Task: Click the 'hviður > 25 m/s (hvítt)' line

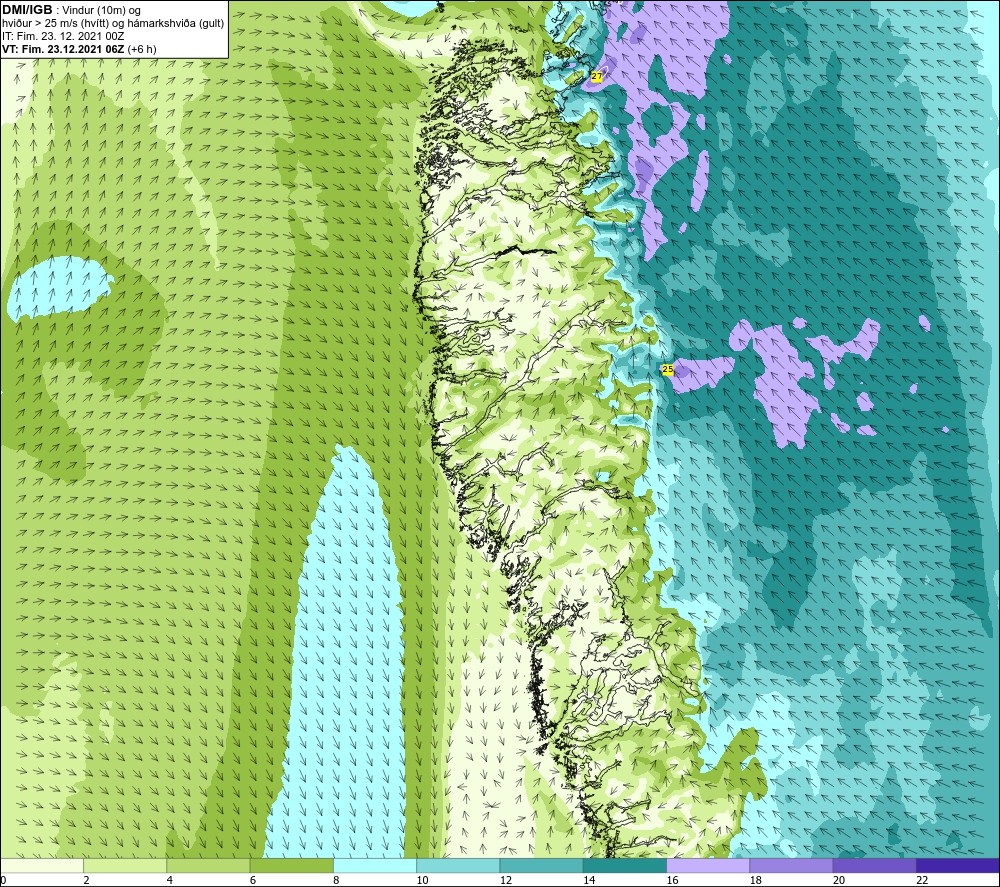Action: (55, 24)
